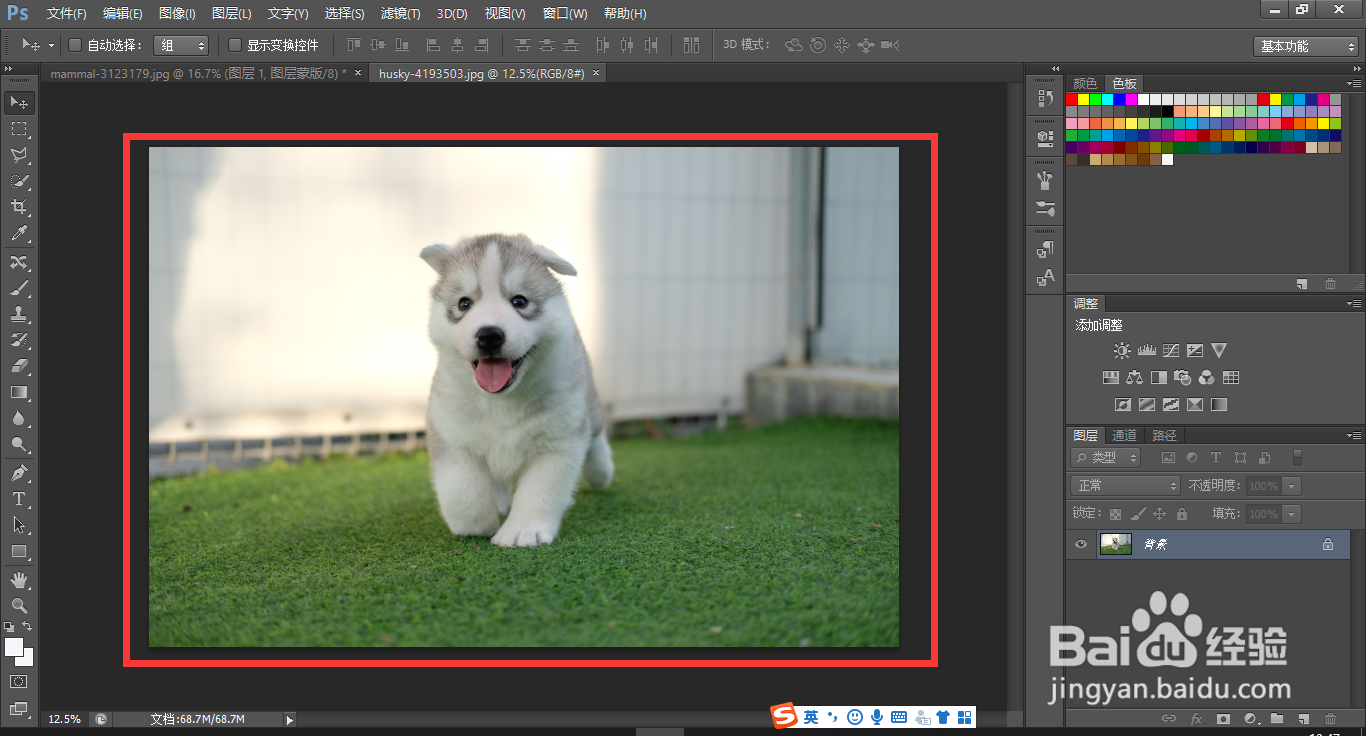The height and width of the screenshot is (736, 1366).
Task: Click the Background layer thumbnail
Action: [x=1115, y=544]
